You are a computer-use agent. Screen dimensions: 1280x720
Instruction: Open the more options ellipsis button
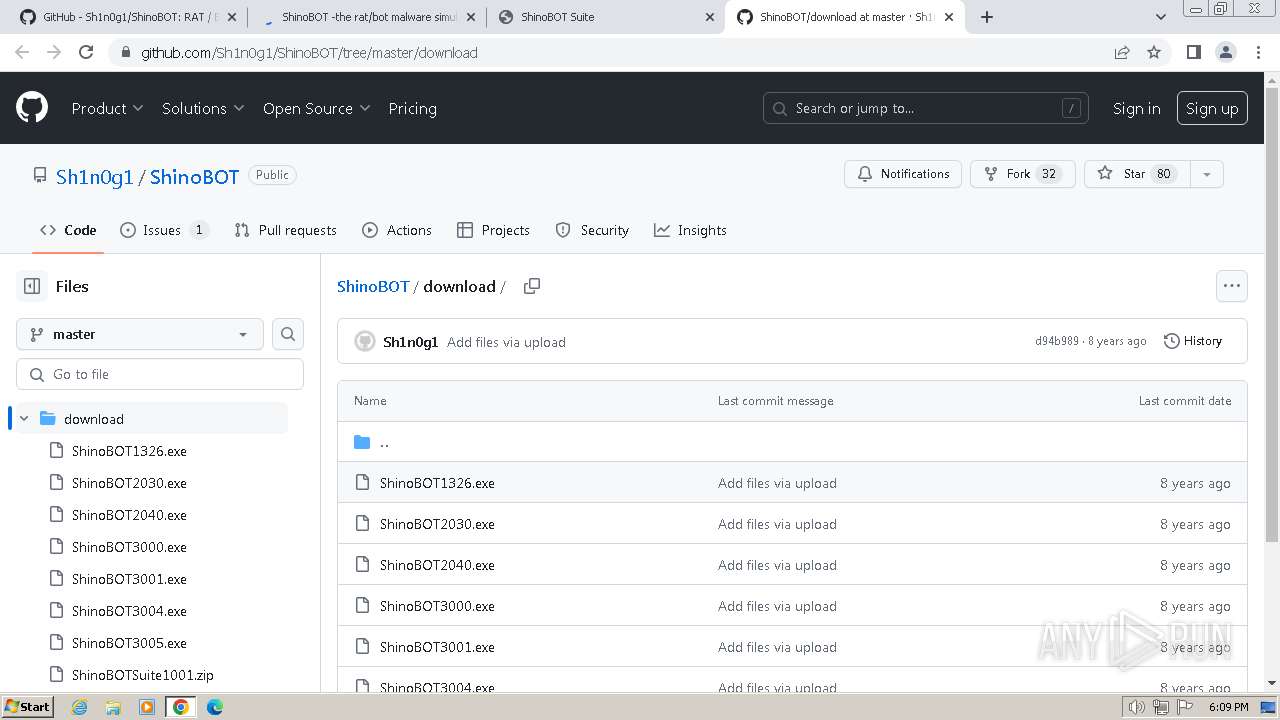[x=1231, y=286]
